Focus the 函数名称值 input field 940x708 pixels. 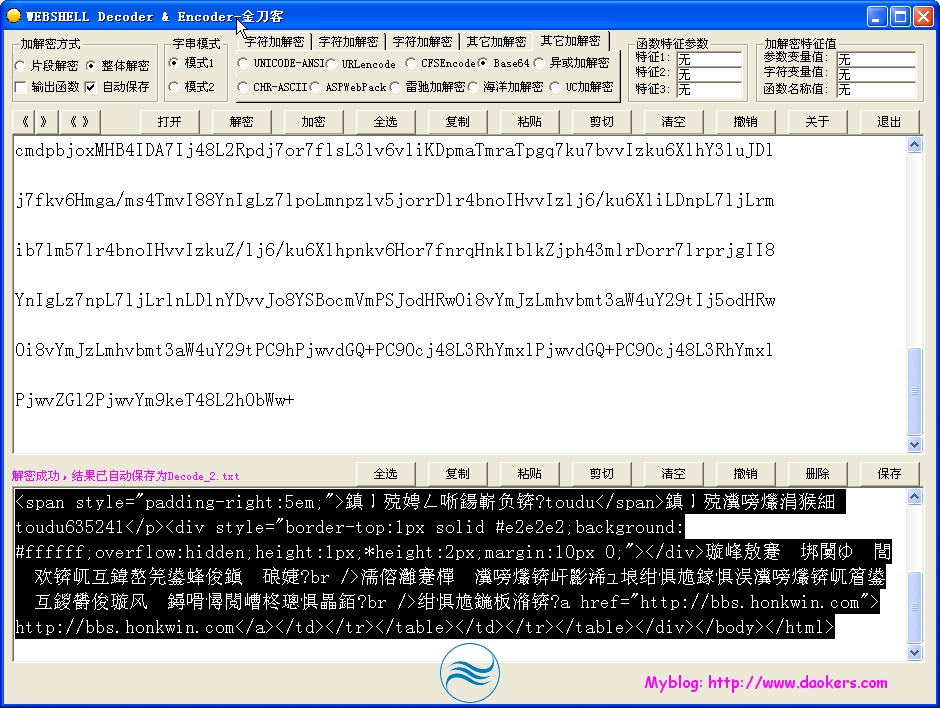876,89
